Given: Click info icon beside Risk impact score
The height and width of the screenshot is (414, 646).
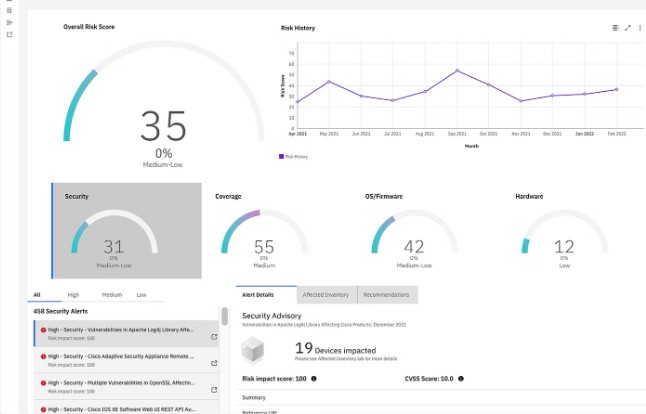Looking at the screenshot, I should pyautogui.click(x=314, y=379).
